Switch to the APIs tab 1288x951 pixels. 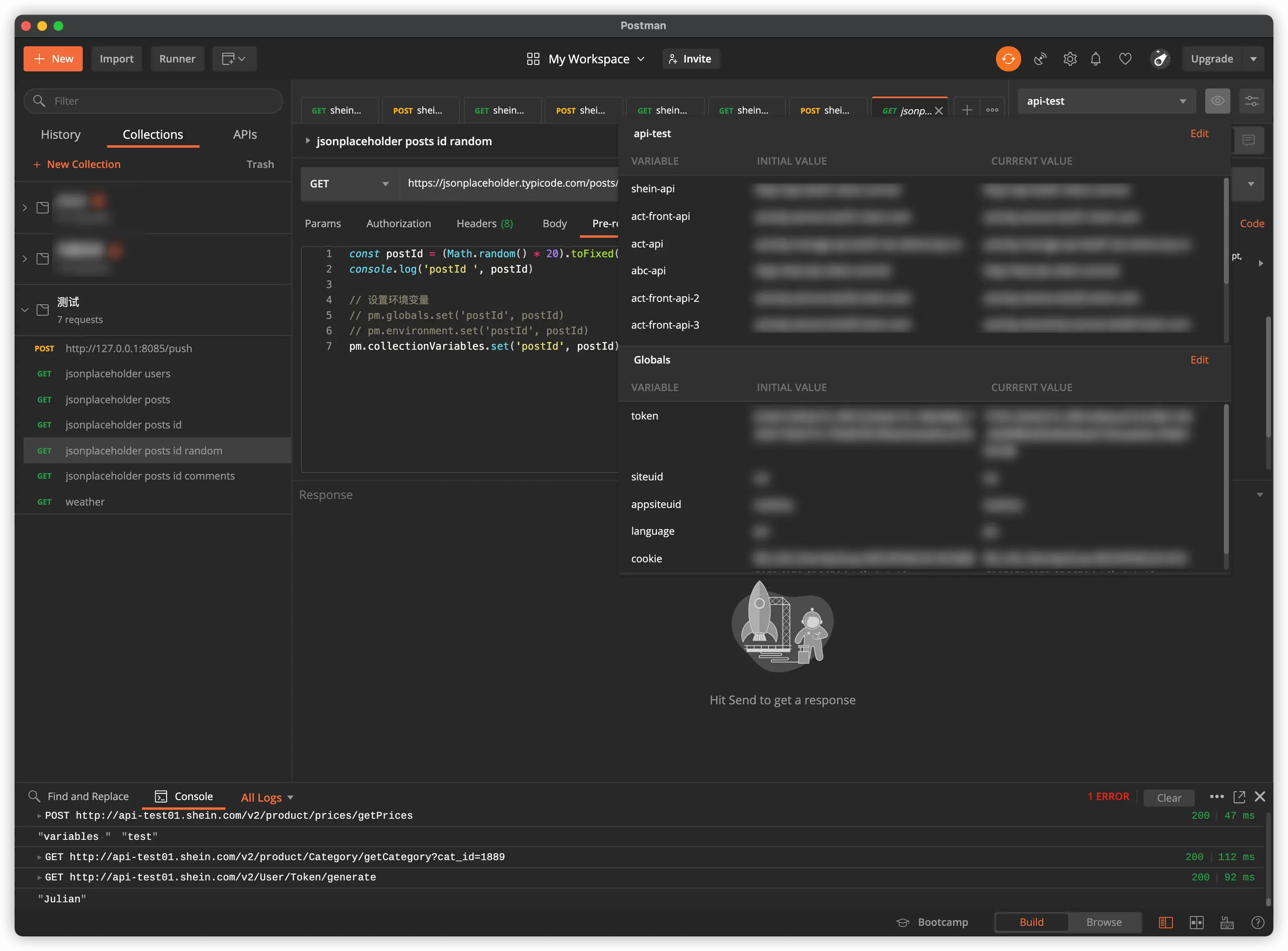pos(245,134)
